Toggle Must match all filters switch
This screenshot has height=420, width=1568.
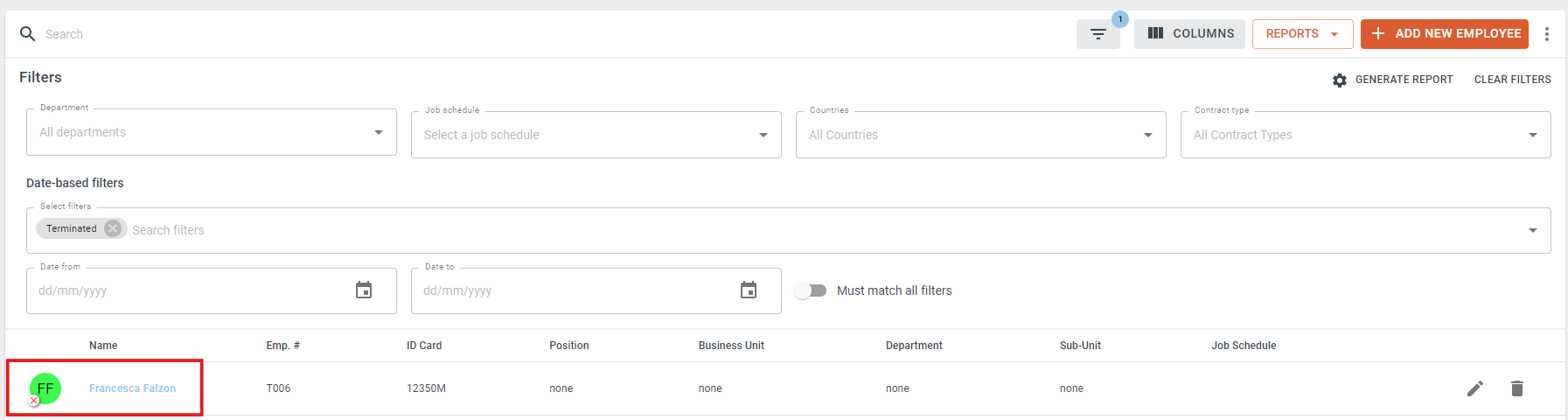(811, 290)
